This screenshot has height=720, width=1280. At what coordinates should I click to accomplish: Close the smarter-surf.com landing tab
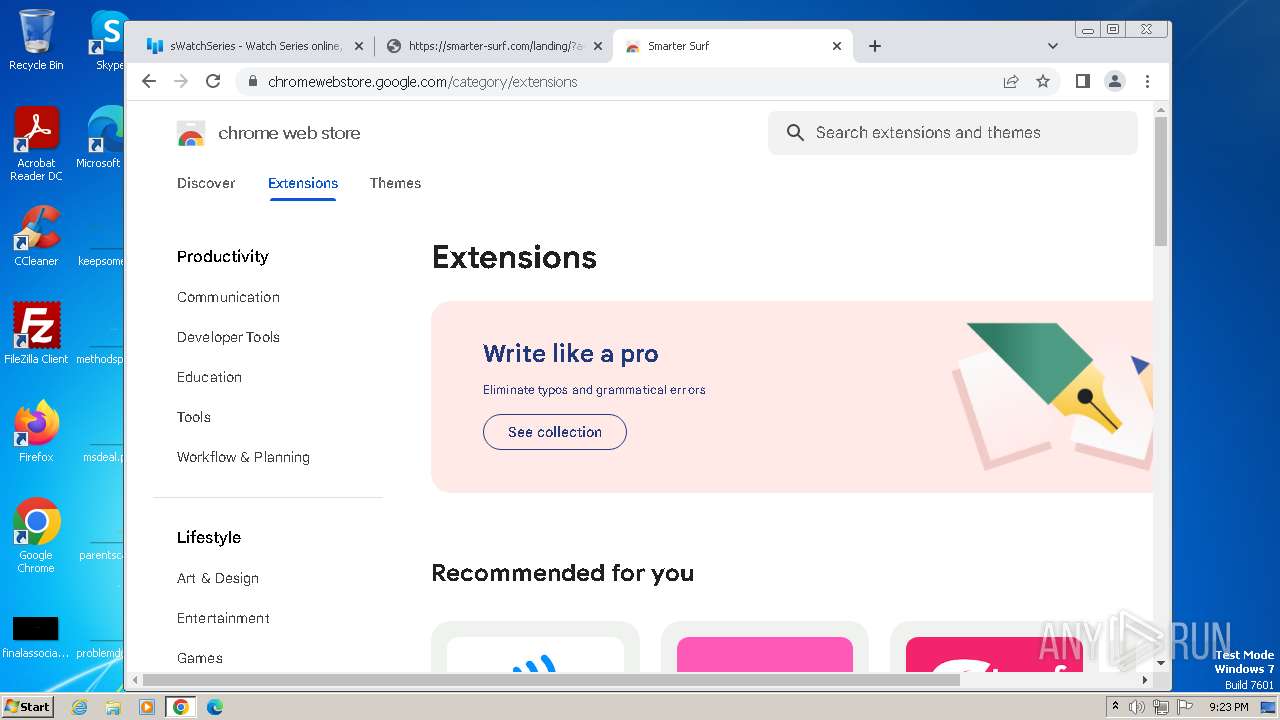click(x=598, y=46)
